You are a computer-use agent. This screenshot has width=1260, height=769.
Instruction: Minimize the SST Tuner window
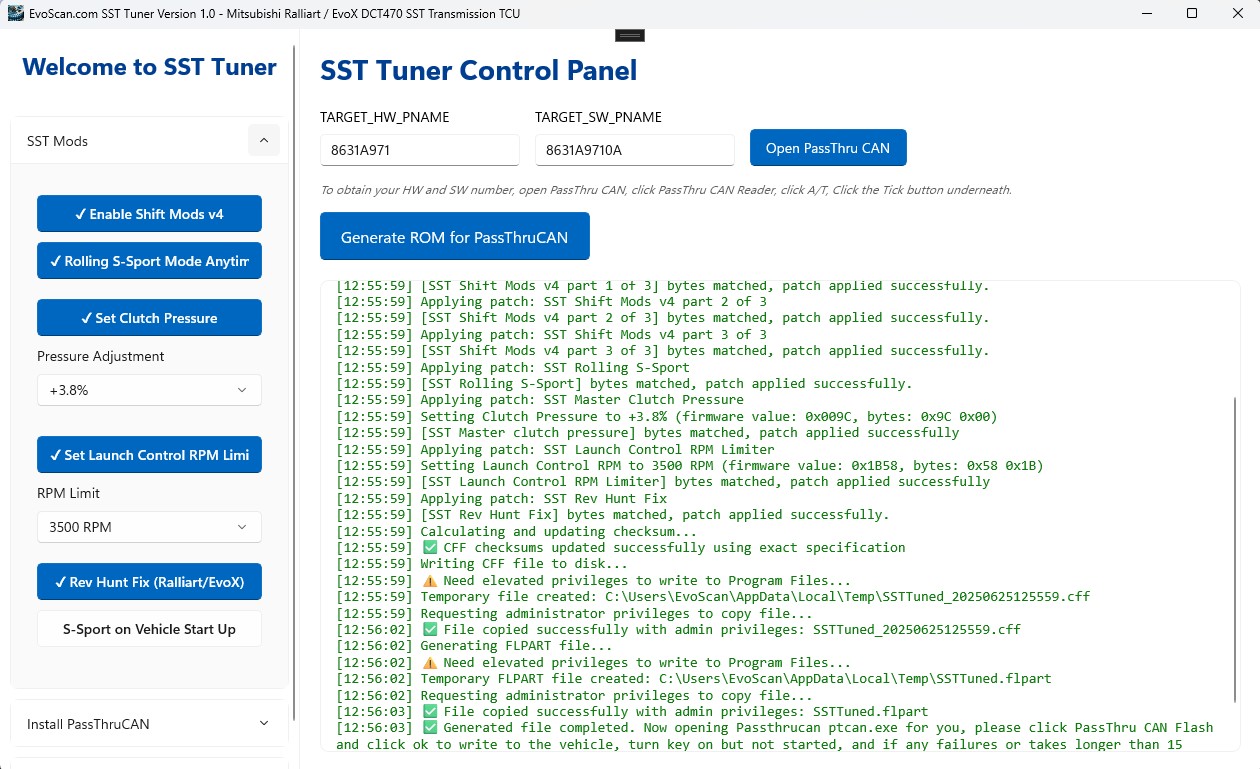(1146, 14)
